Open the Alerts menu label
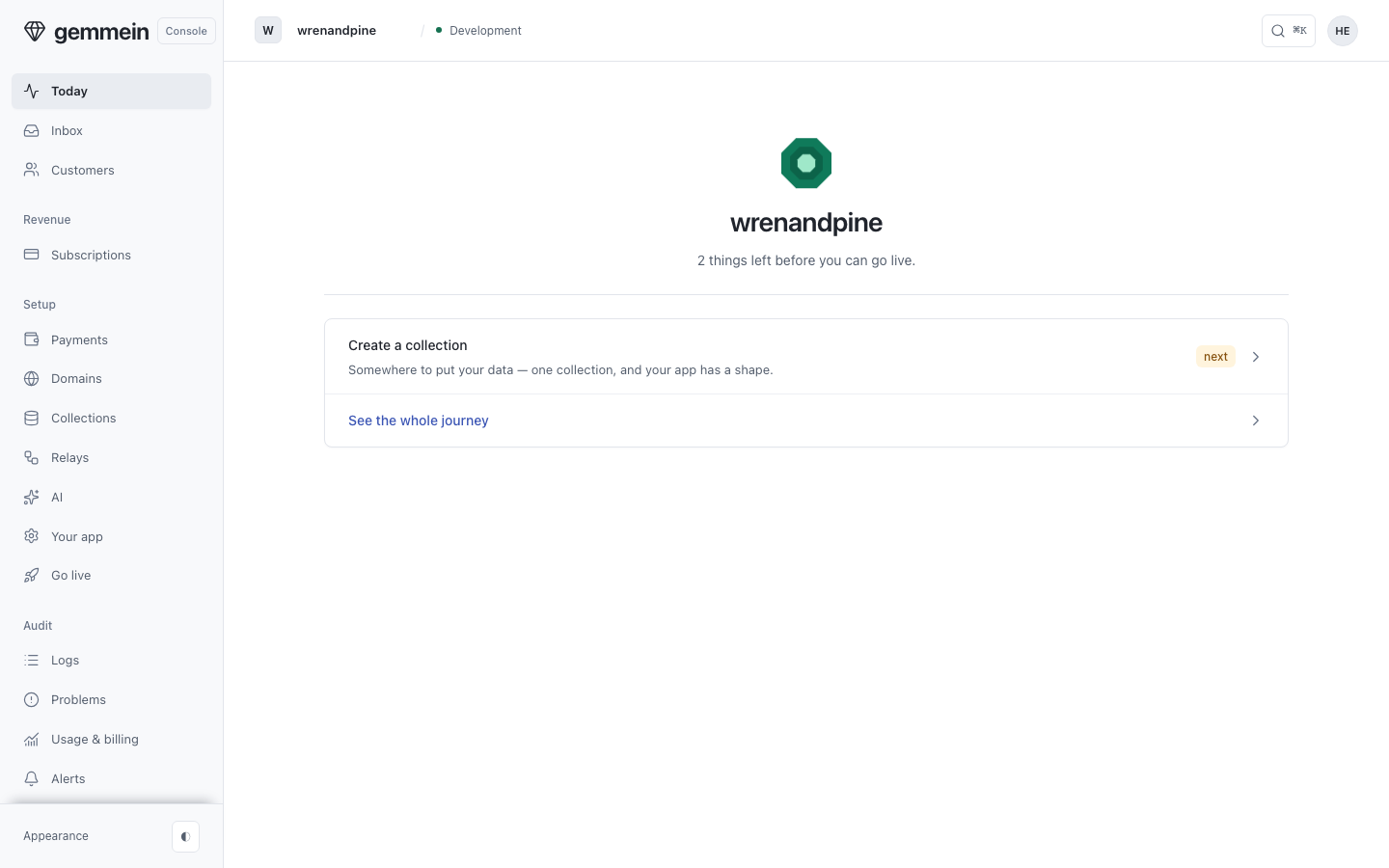This screenshot has height=868, width=1389. click(68, 779)
